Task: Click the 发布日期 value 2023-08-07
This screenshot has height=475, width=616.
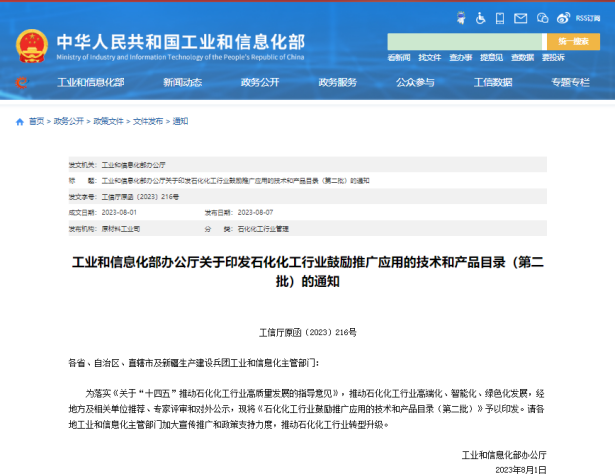Action: [255, 213]
